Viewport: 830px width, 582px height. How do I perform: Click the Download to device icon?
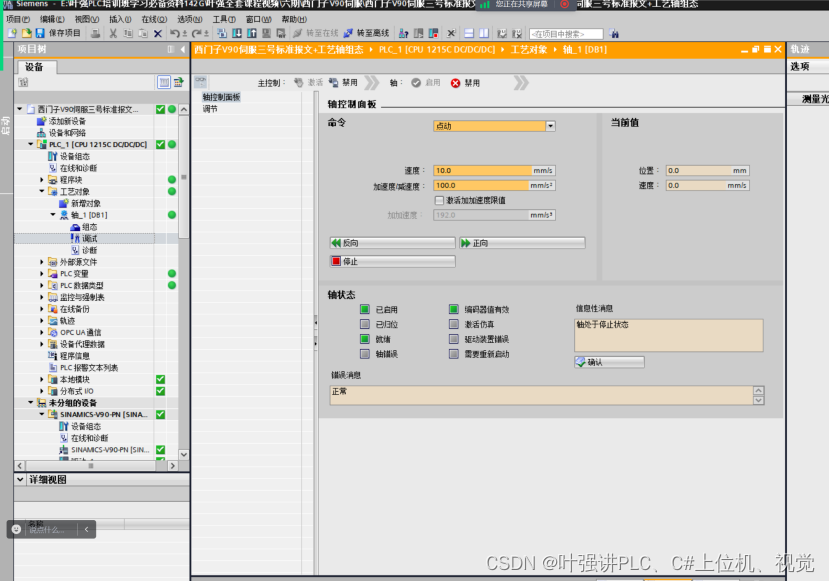237,33
